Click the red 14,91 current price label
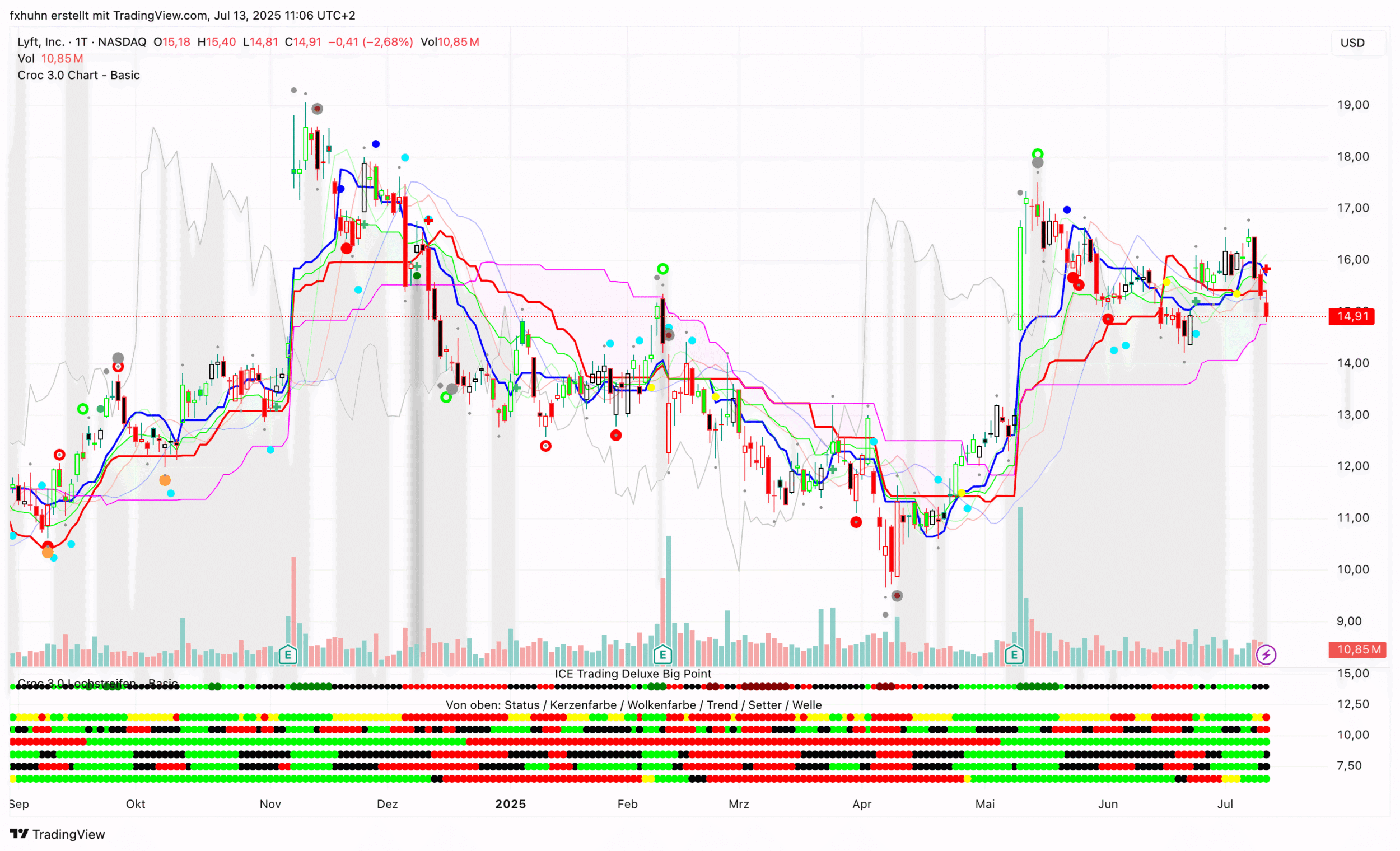Viewport: 1400px width, 851px height. (1352, 316)
